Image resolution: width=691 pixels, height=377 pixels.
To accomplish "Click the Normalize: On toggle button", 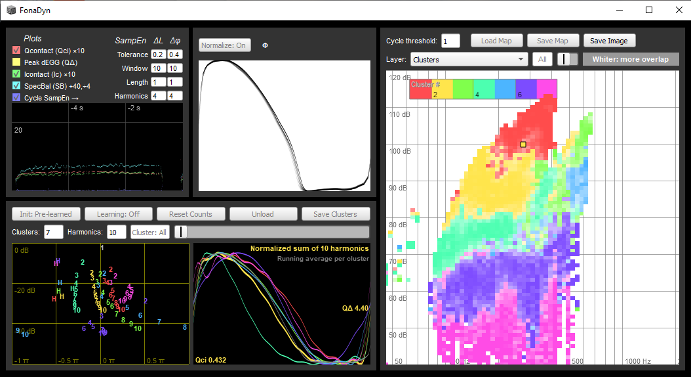I will click(225, 45).
